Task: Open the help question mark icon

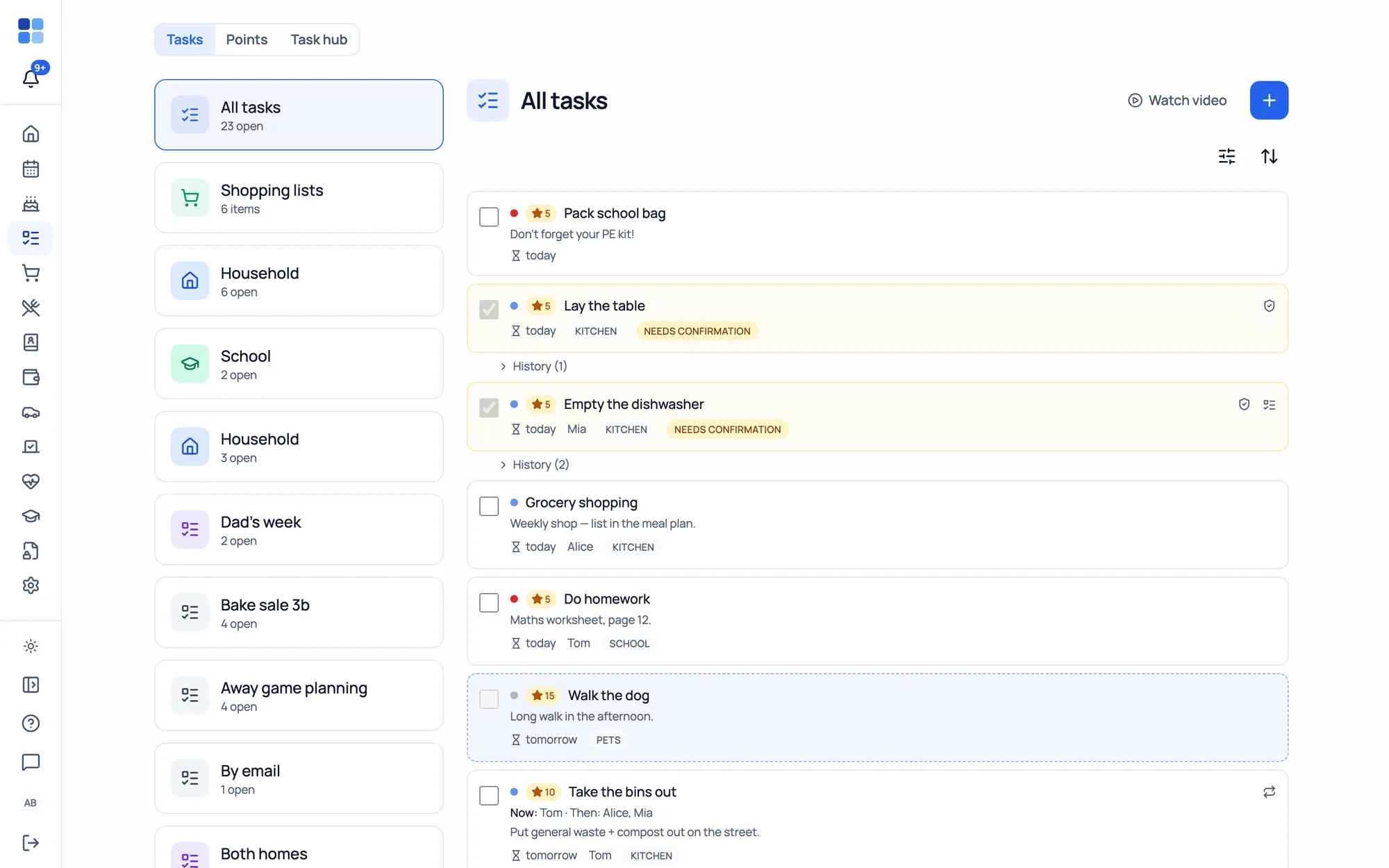Action: 31,724
